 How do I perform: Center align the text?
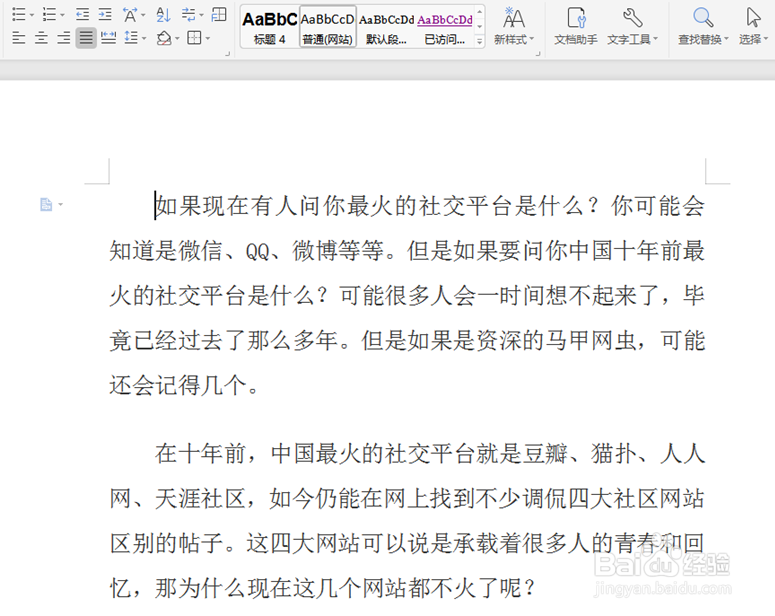(41, 38)
